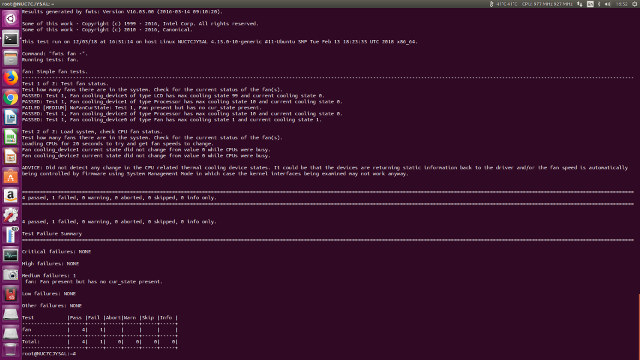Launch Firefox from the dock
The image size is (640, 360).
(11, 78)
